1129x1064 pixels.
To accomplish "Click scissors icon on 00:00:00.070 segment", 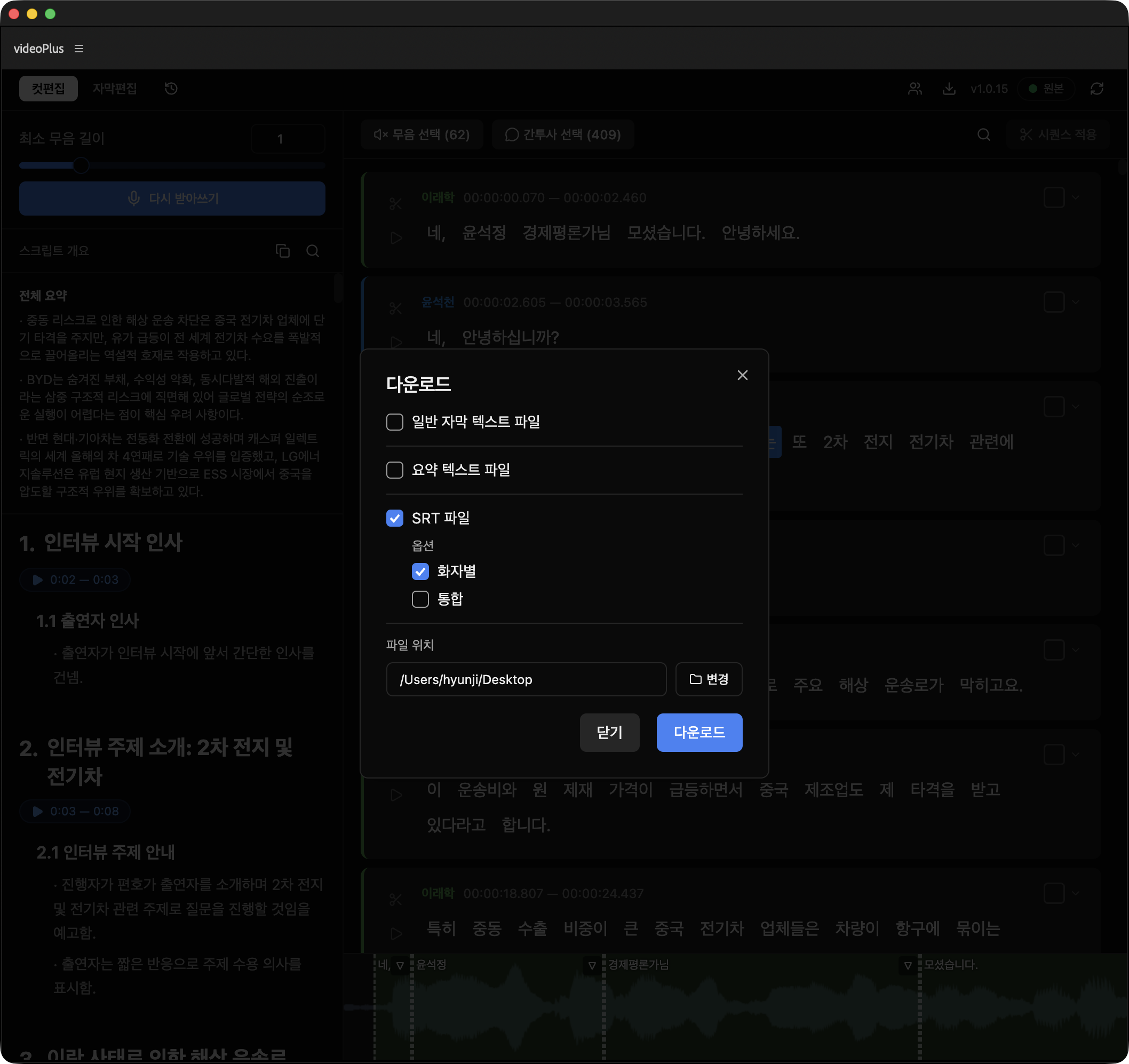I will point(396,204).
